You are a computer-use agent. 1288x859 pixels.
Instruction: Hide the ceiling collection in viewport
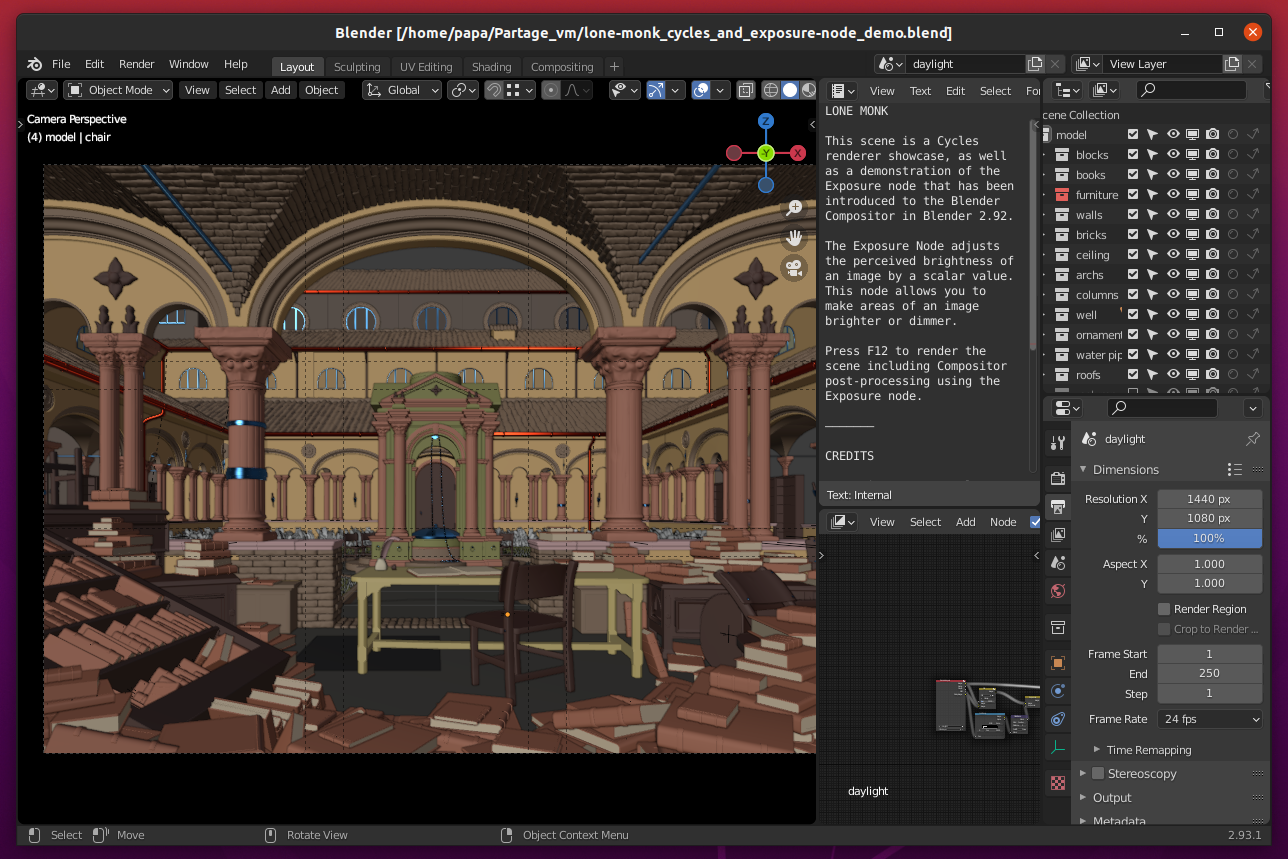coord(1172,255)
